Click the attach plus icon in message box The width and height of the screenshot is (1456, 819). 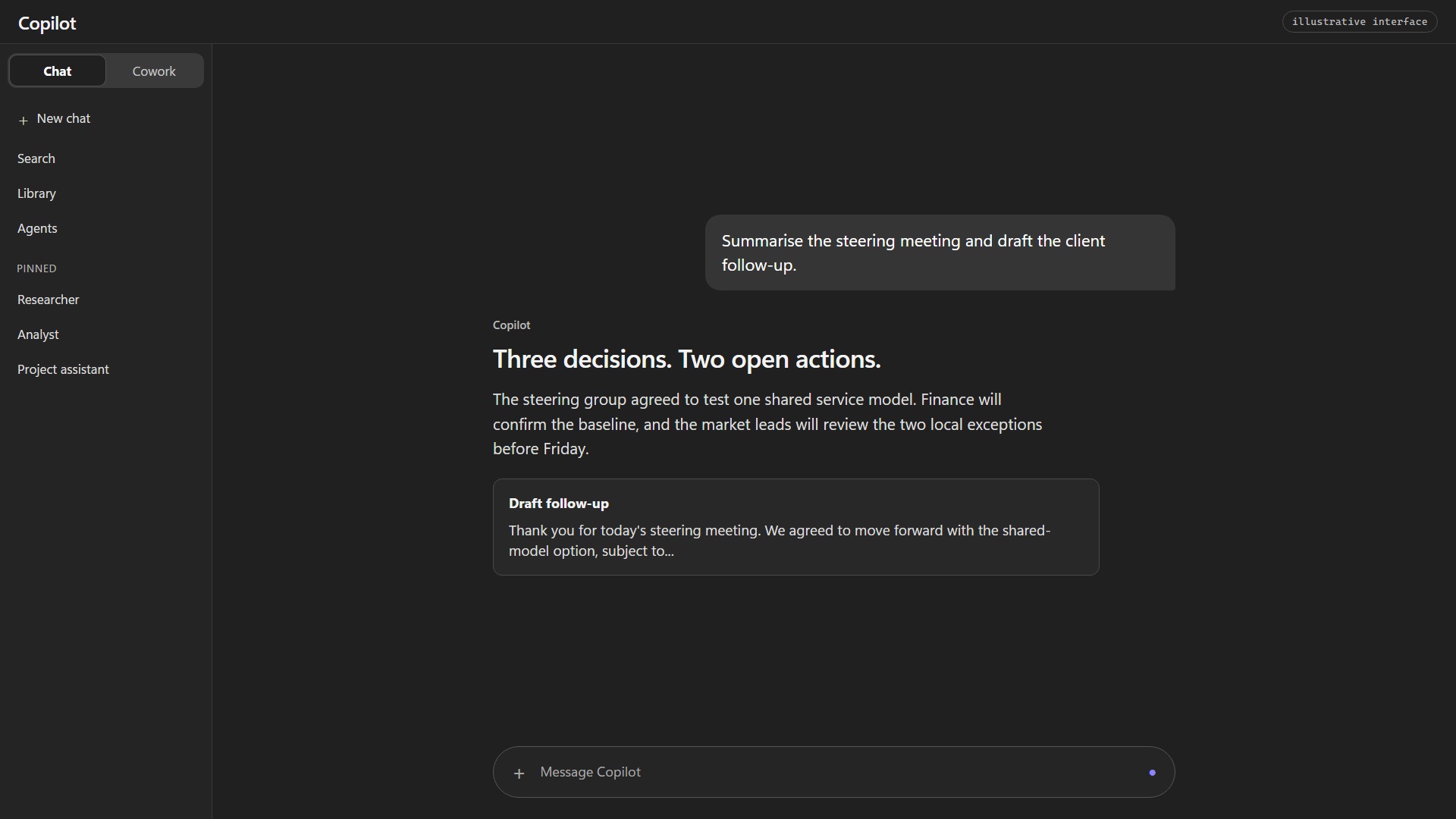(519, 773)
